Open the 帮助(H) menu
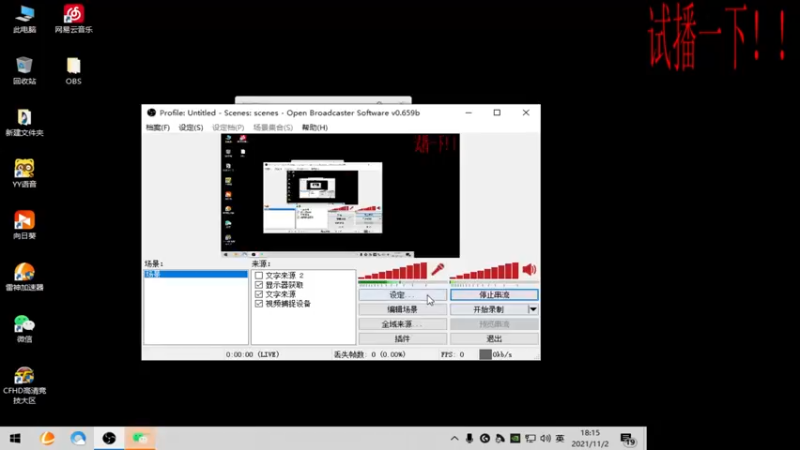 click(x=315, y=128)
